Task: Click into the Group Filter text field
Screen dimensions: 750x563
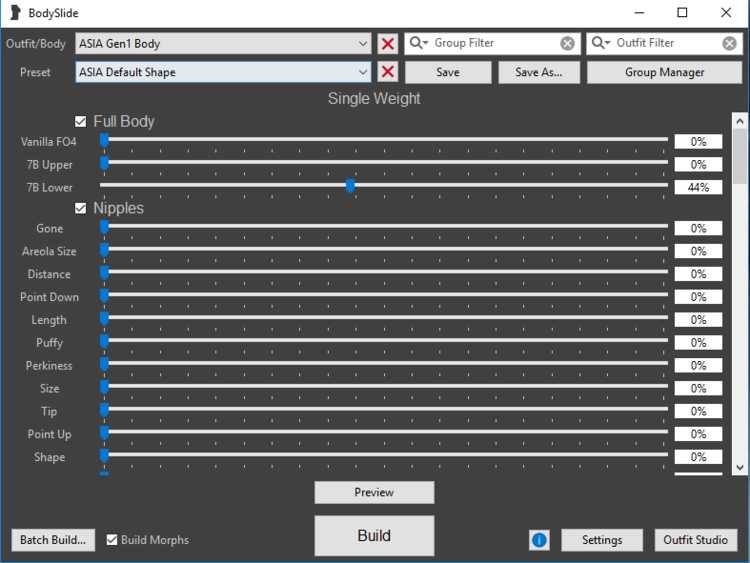Action: (495, 44)
